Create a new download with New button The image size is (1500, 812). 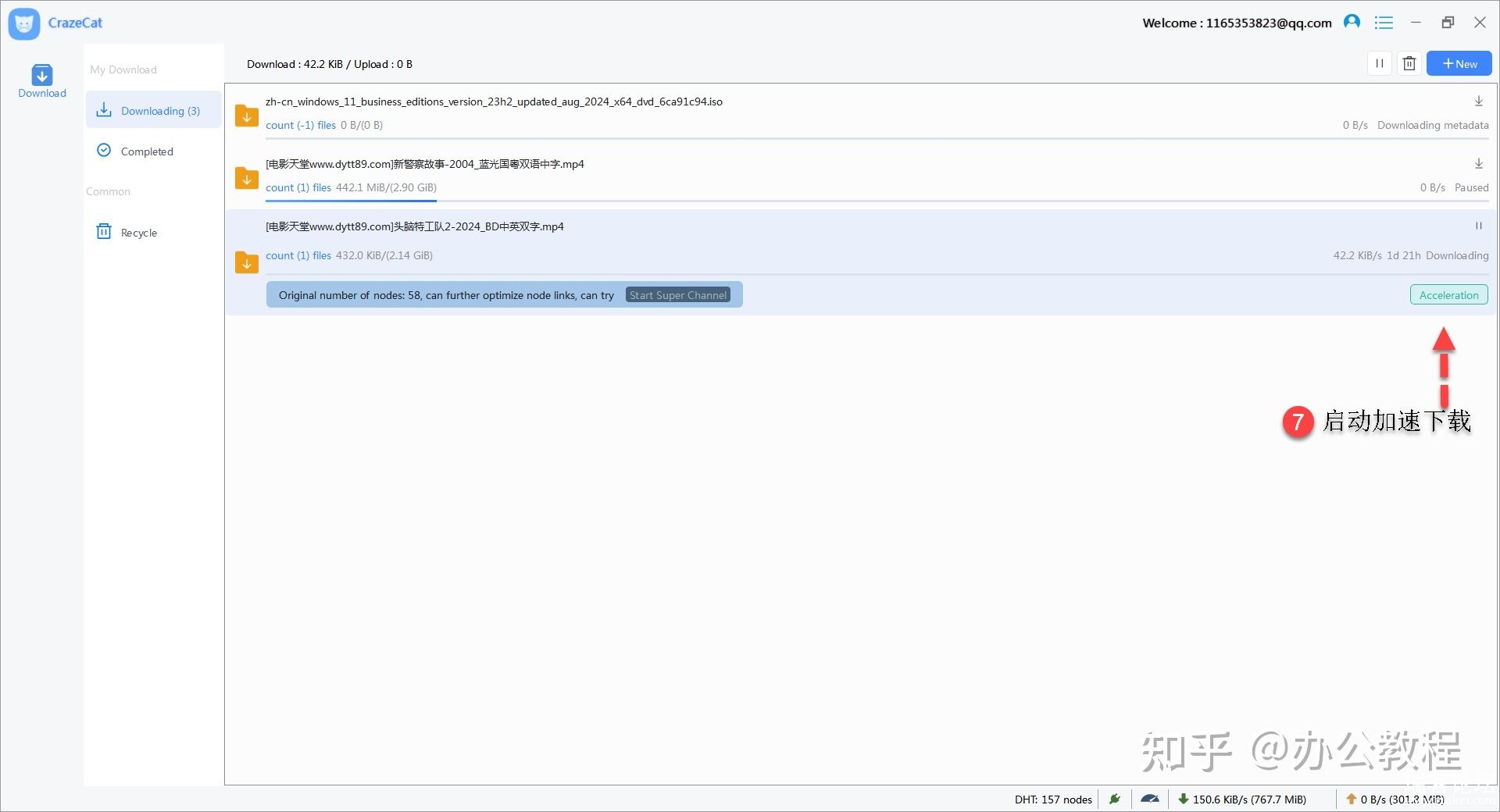tap(1459, 64)
